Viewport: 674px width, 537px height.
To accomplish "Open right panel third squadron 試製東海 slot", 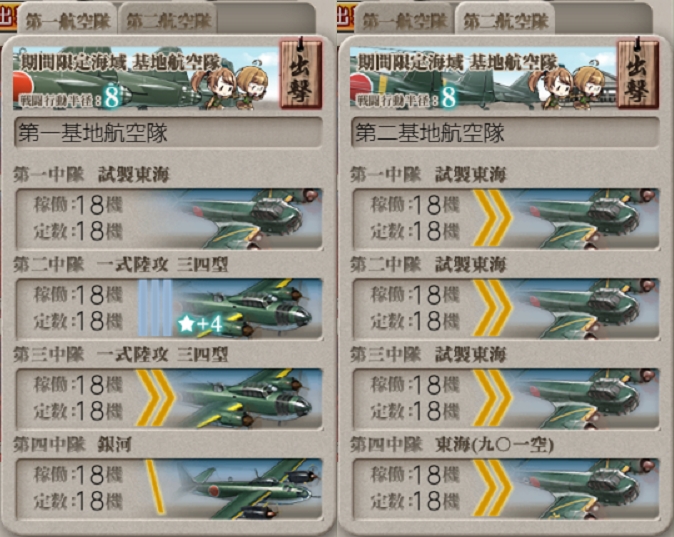I will (506, 399).
